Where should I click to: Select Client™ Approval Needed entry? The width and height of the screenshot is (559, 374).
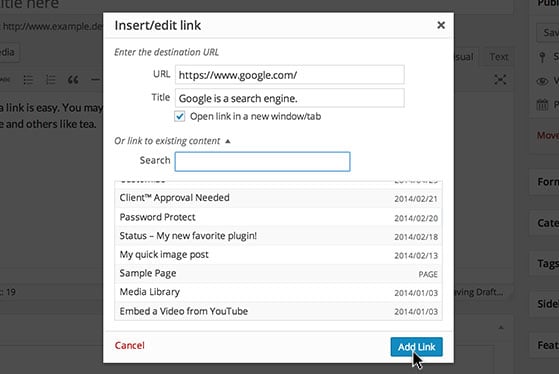278,198
